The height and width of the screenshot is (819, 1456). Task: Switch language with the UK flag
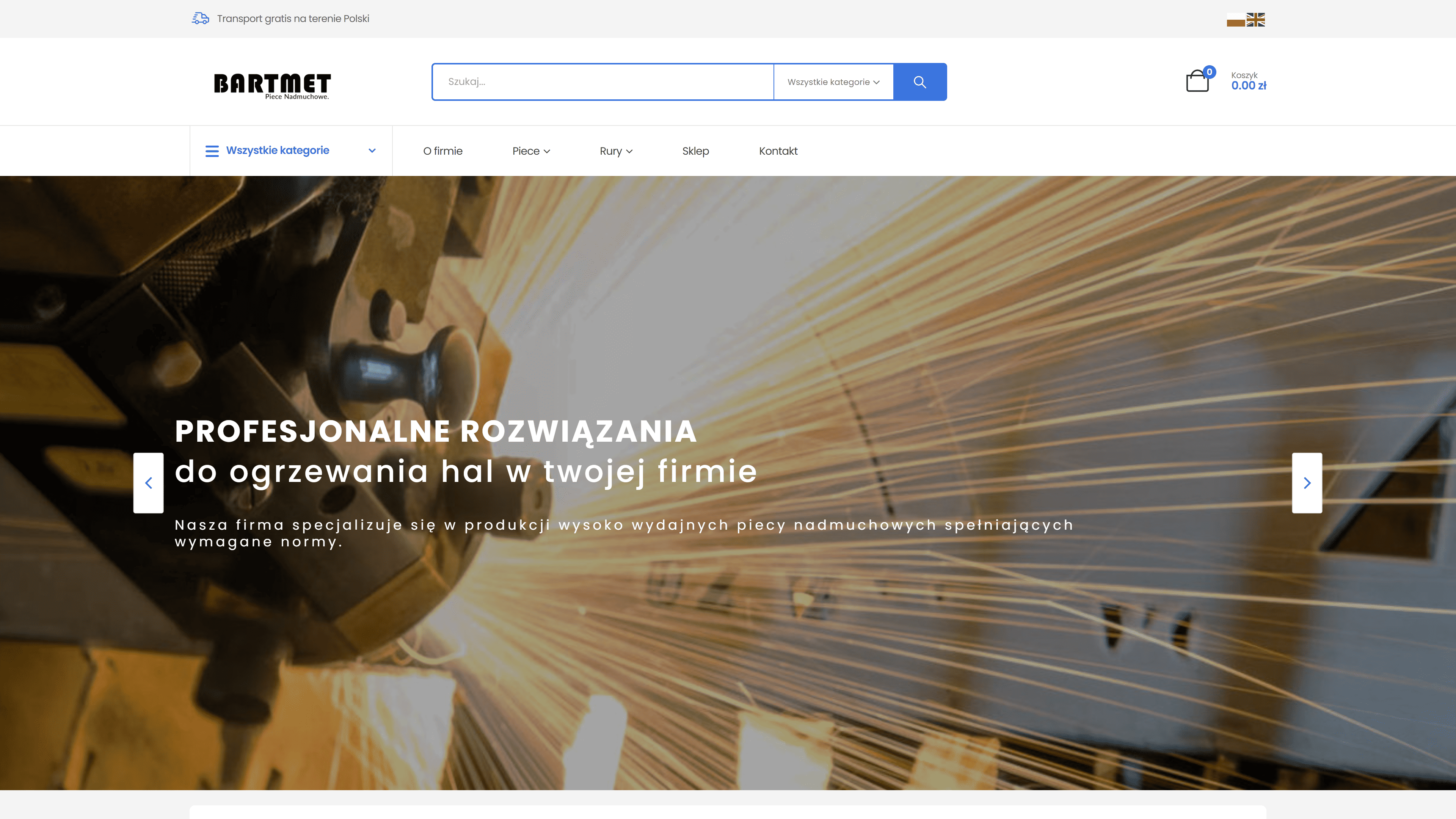(1255, 20)
